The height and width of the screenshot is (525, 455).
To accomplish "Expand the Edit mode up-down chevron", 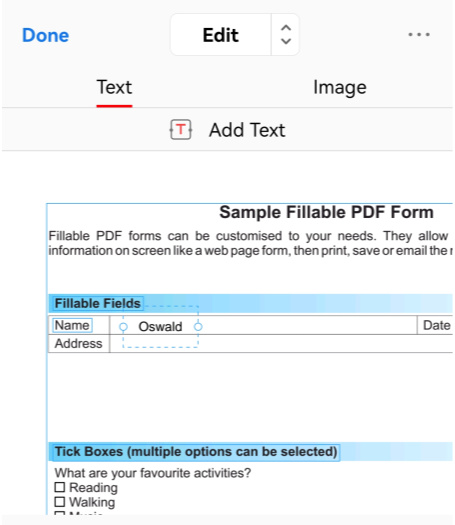I will point(286,34).
